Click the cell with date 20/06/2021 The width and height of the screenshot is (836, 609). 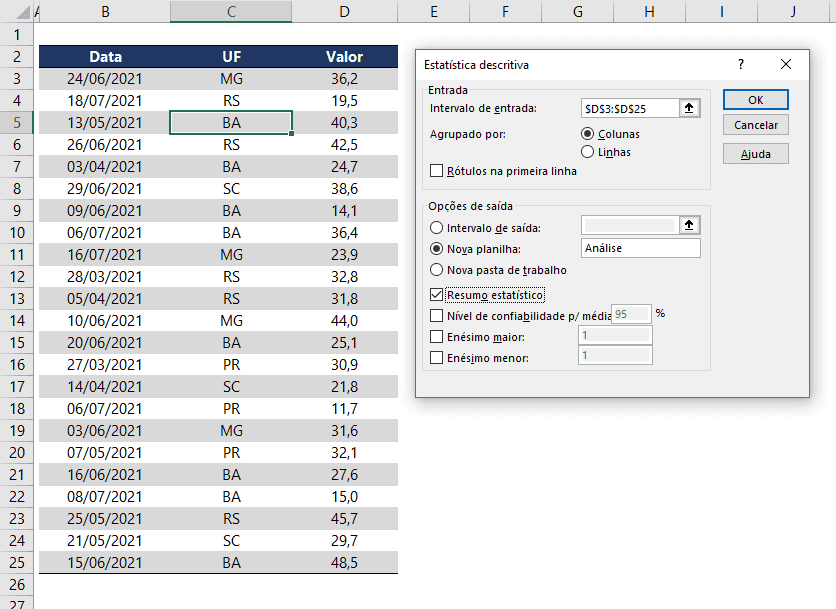coord(105,343)
